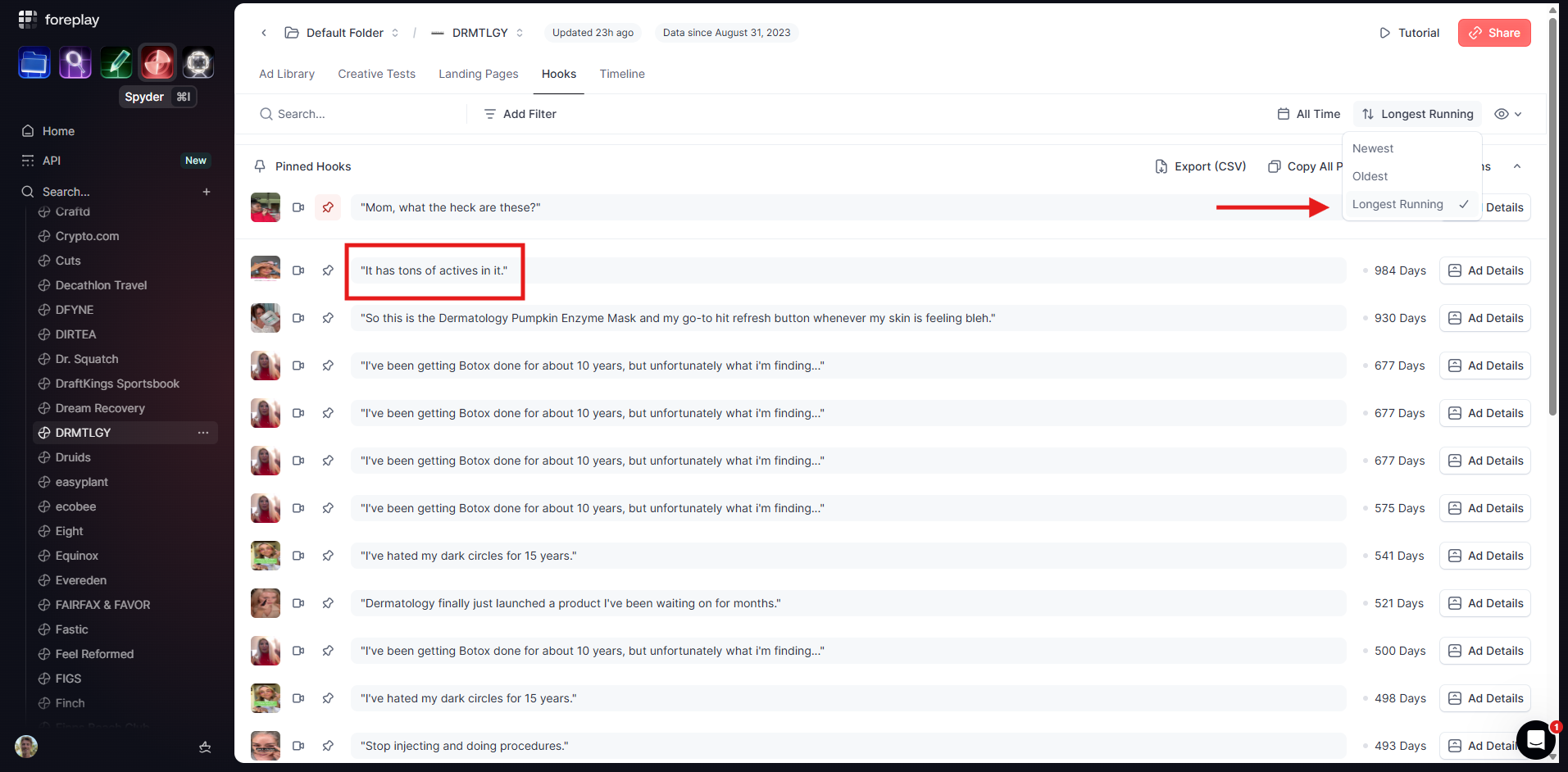This screenshot has height=772, width=1568.
Task: Switch to Creative Tests tab
Action: (376, 74)
